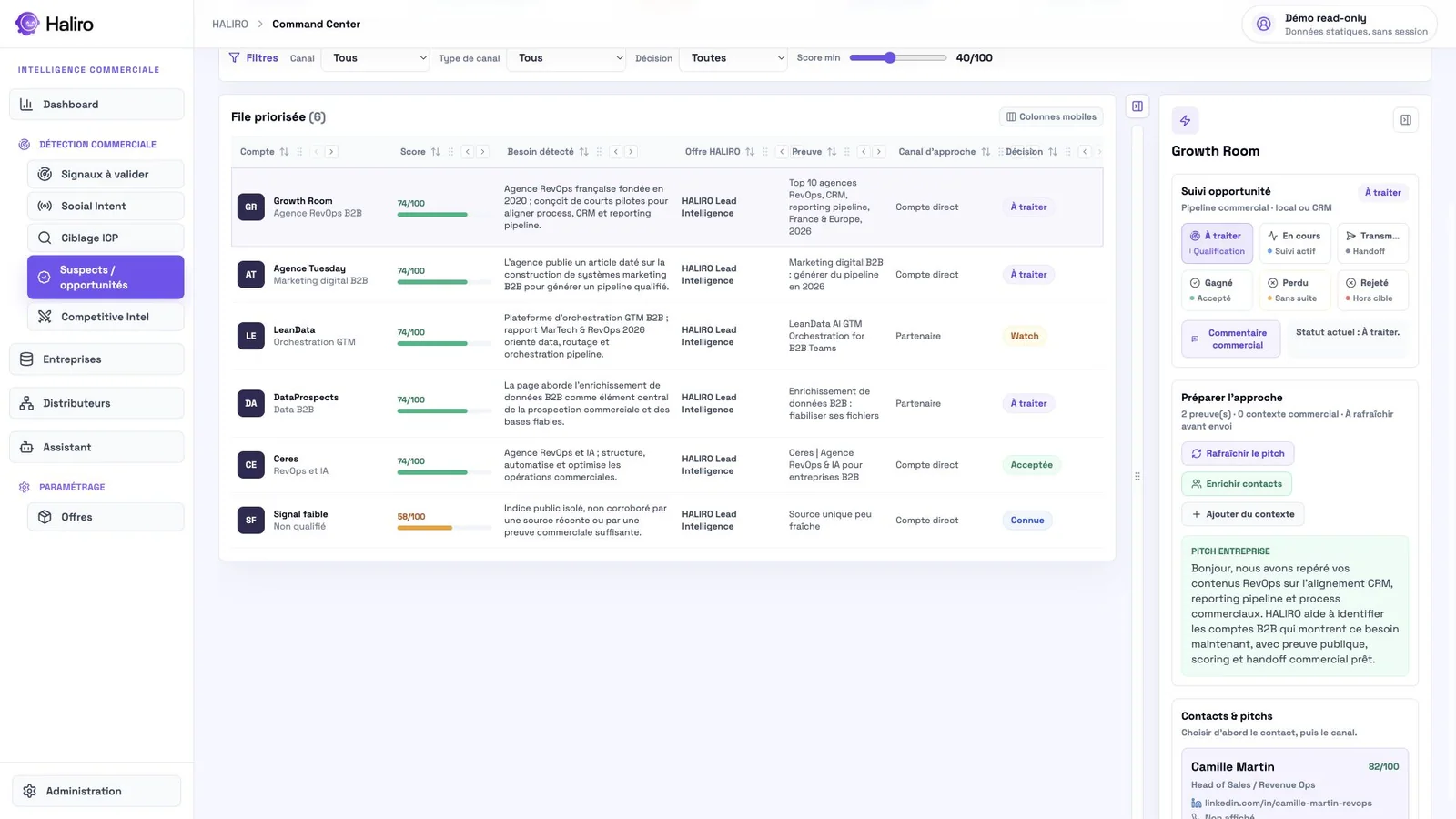Image resolution: width=1456 pixels, height=819 pixels.
Task: Click the Filtres funnel icon
Action: click(x=235, y=57)
